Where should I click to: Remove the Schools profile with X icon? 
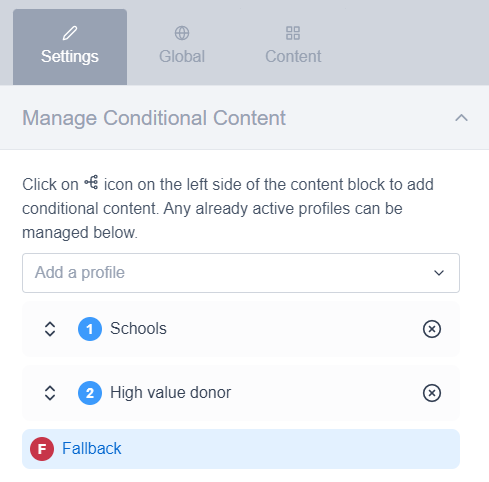click(x=432, y=329)
